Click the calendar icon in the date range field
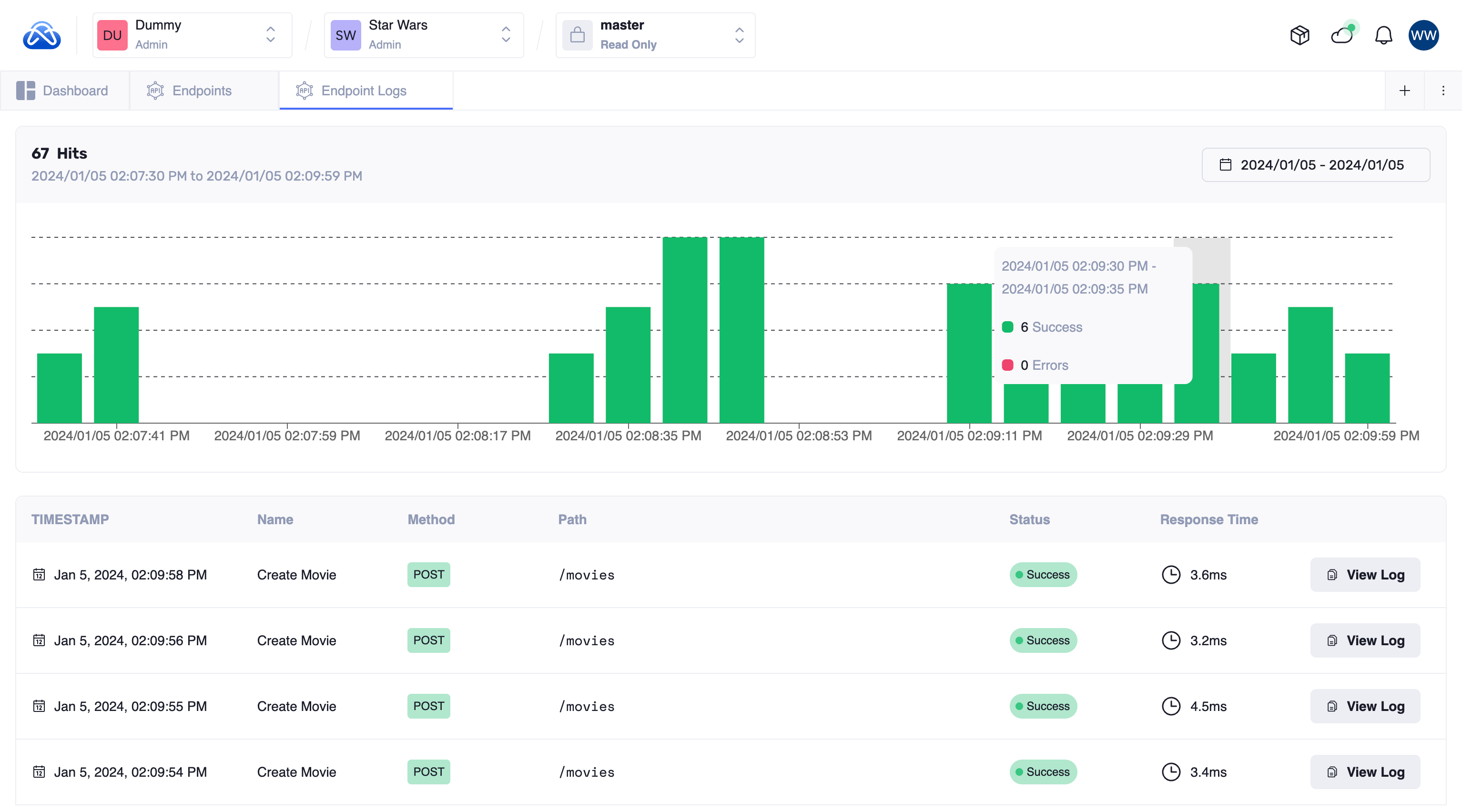The image size is (1462, 812). 1225,164
